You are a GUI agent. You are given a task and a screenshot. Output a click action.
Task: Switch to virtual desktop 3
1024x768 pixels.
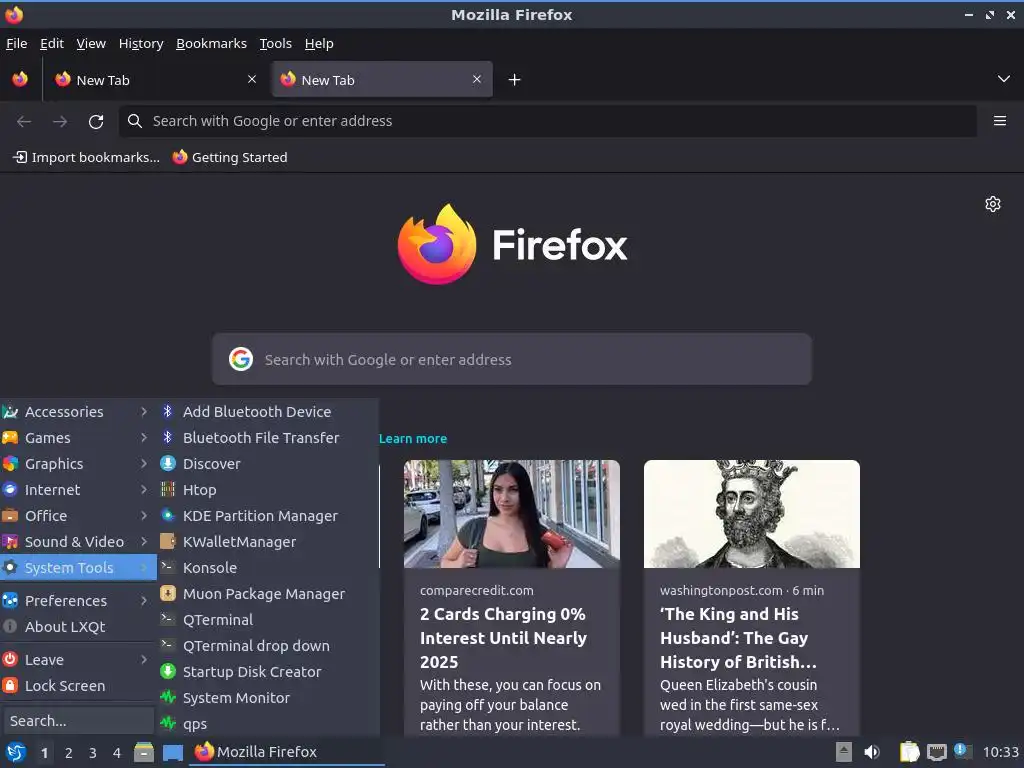pos(93,753)
